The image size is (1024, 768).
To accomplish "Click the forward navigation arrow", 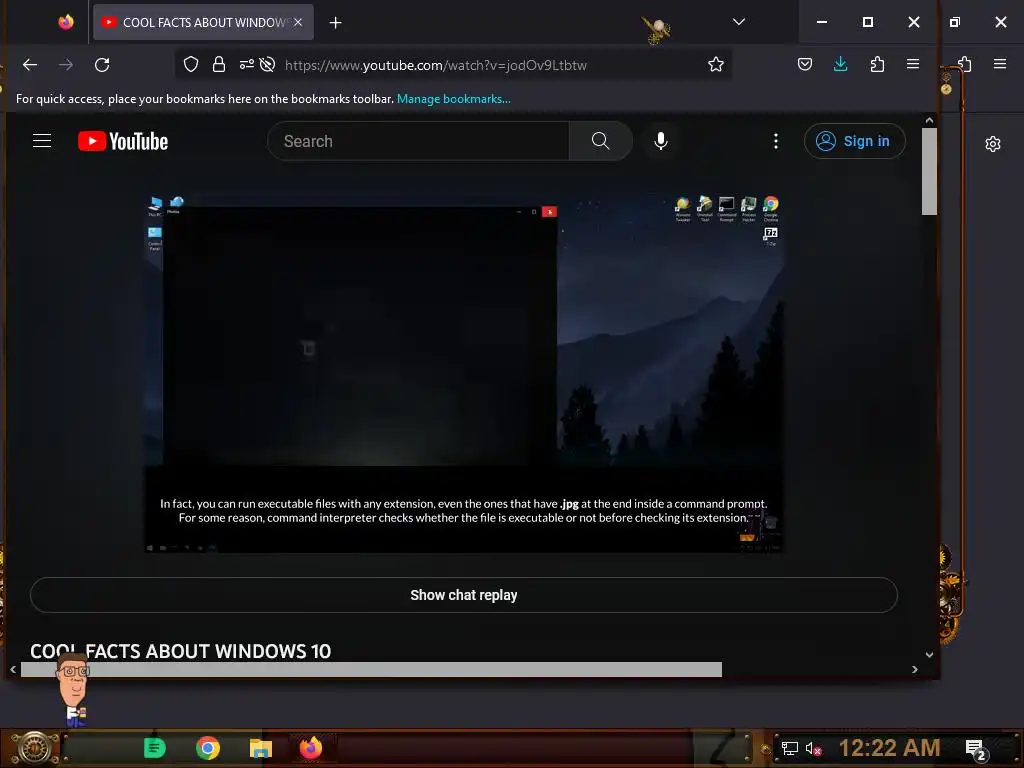I will tap(66, 65).
